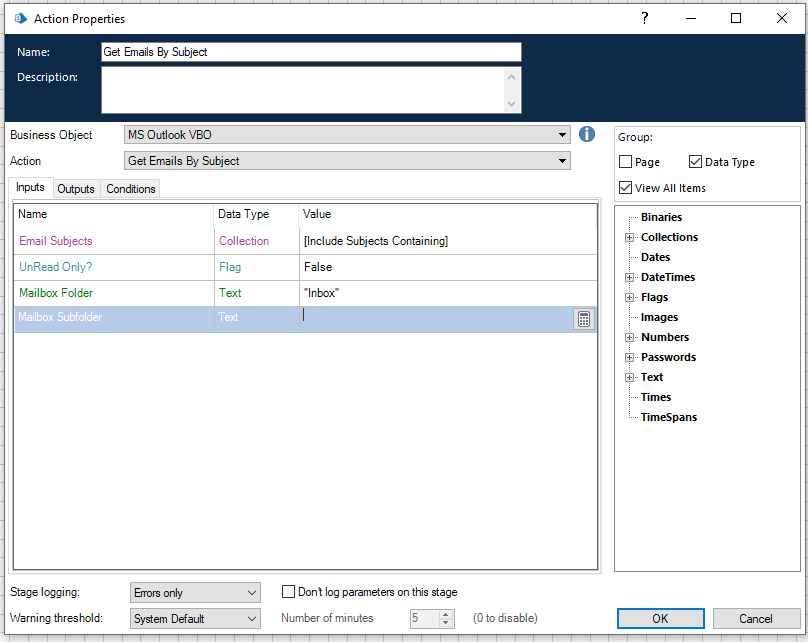Switch to the Conditions tab

131,189
